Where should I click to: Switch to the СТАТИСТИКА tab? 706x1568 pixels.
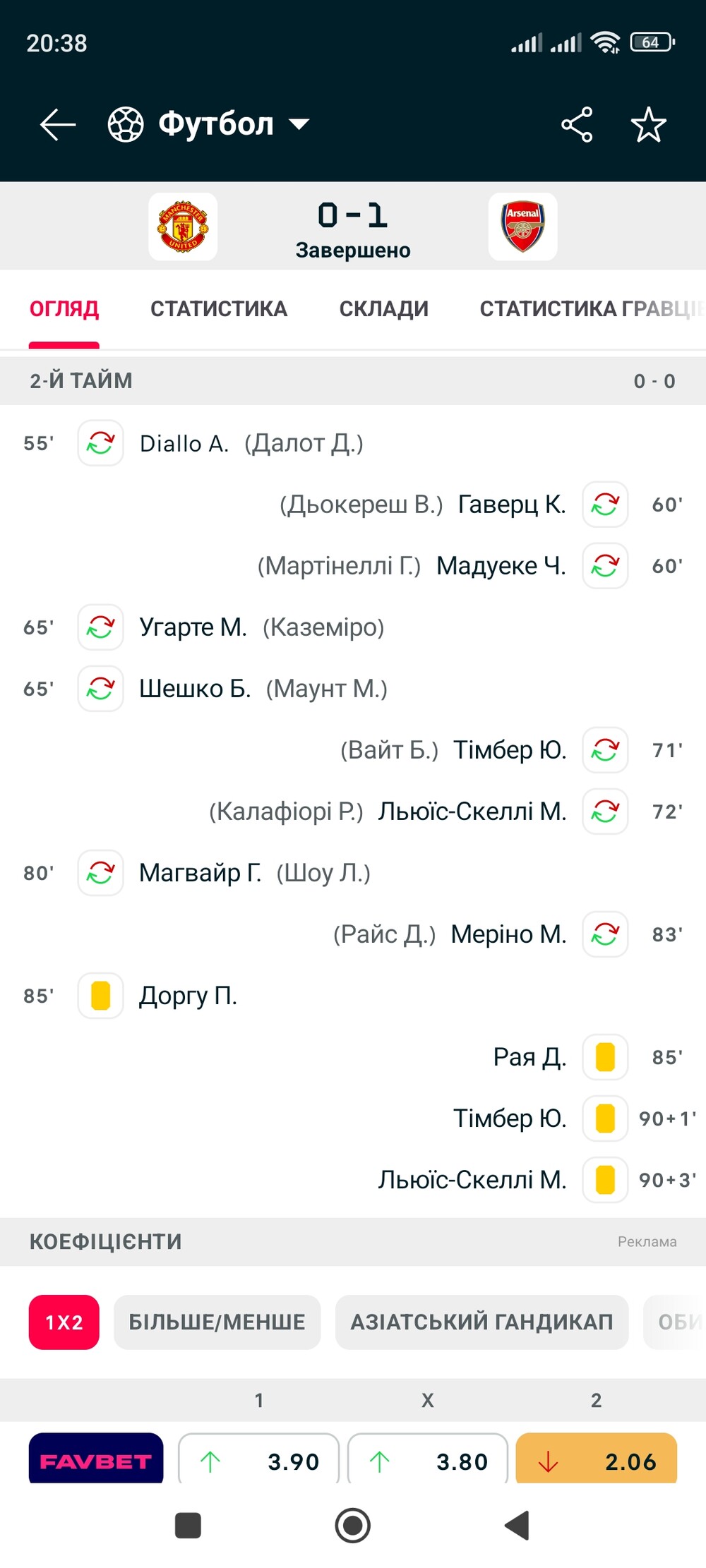click(x=219, y=309)
